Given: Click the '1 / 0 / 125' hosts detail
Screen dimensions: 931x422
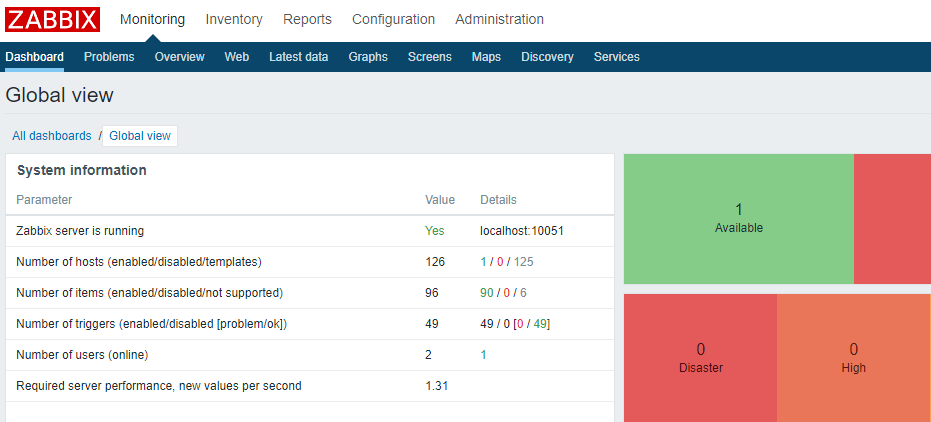Looking at the screenshot, I should (507, 262).
